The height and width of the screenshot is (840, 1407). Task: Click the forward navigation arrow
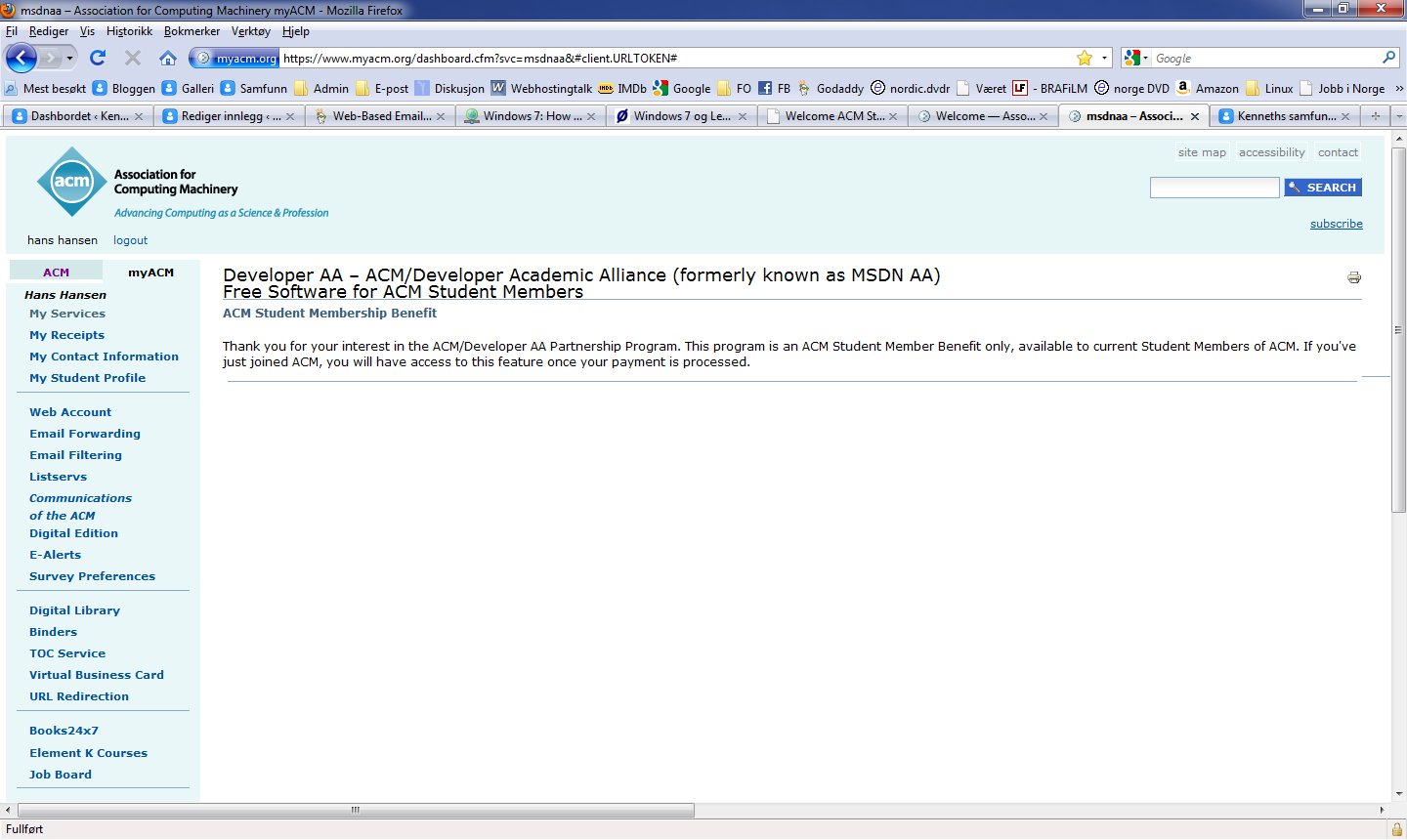point(51,59)
